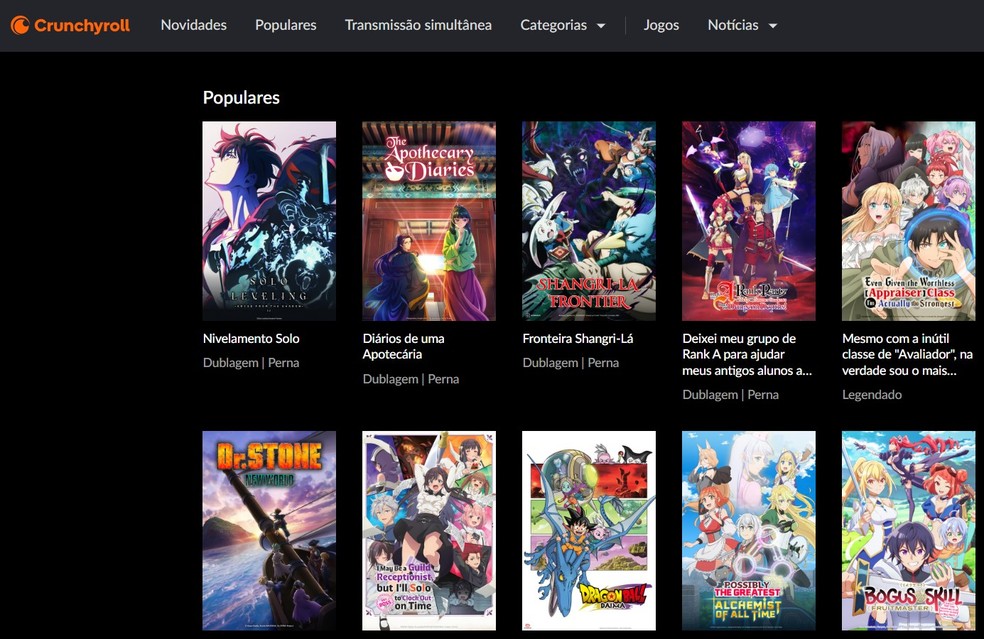The image size is (984, 639).
Task: Click the Diários de uma Apotecária title
Action: [x=404, y=346]
